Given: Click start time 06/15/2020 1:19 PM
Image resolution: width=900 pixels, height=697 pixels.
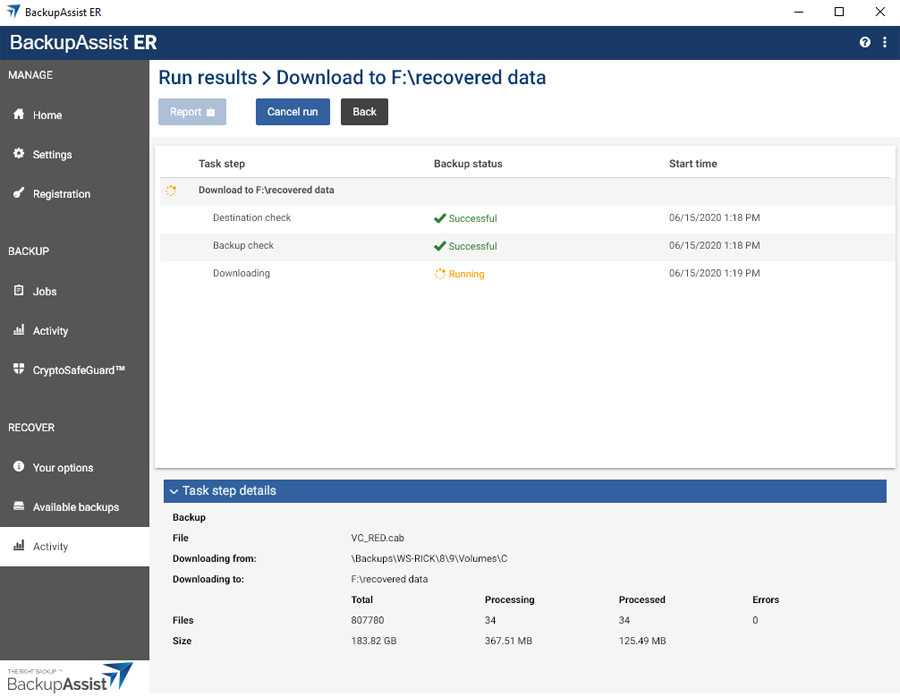Looking at the screenshot, I should [715, 273].
